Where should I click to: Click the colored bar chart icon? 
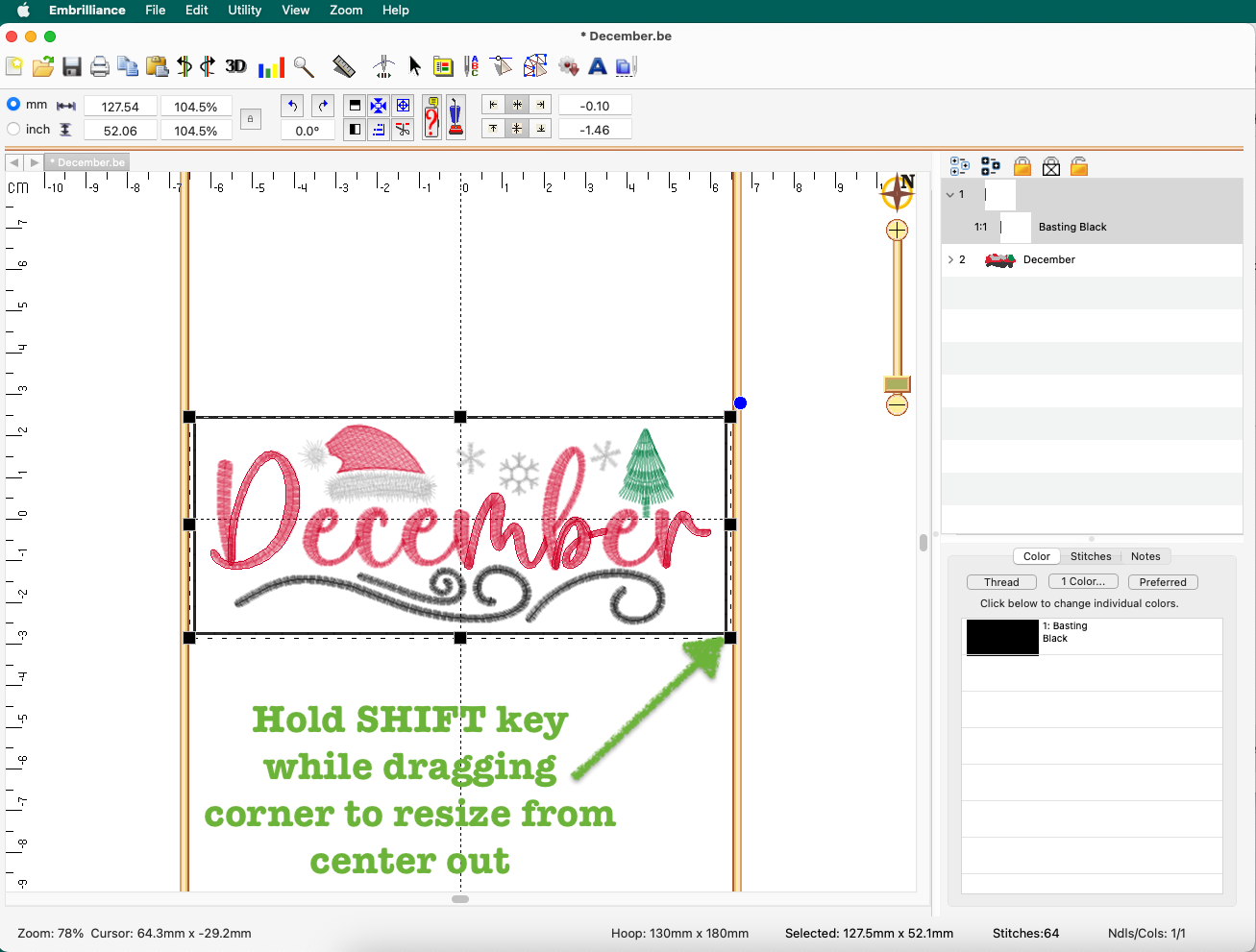[272, 66]
